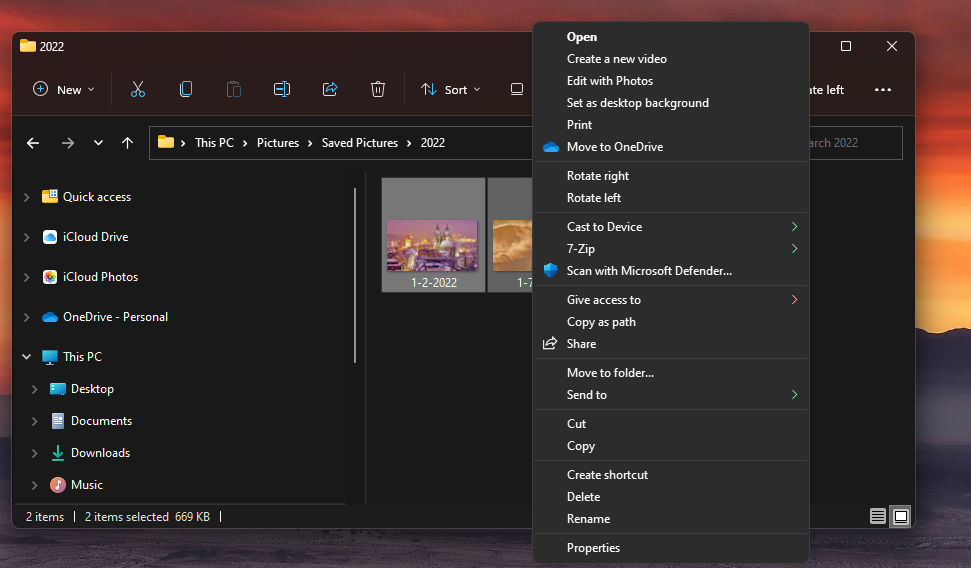The height and width of the screenshot is (568, 971).
Task: Click the Copy icon in the toolbar
Action: 186,89
